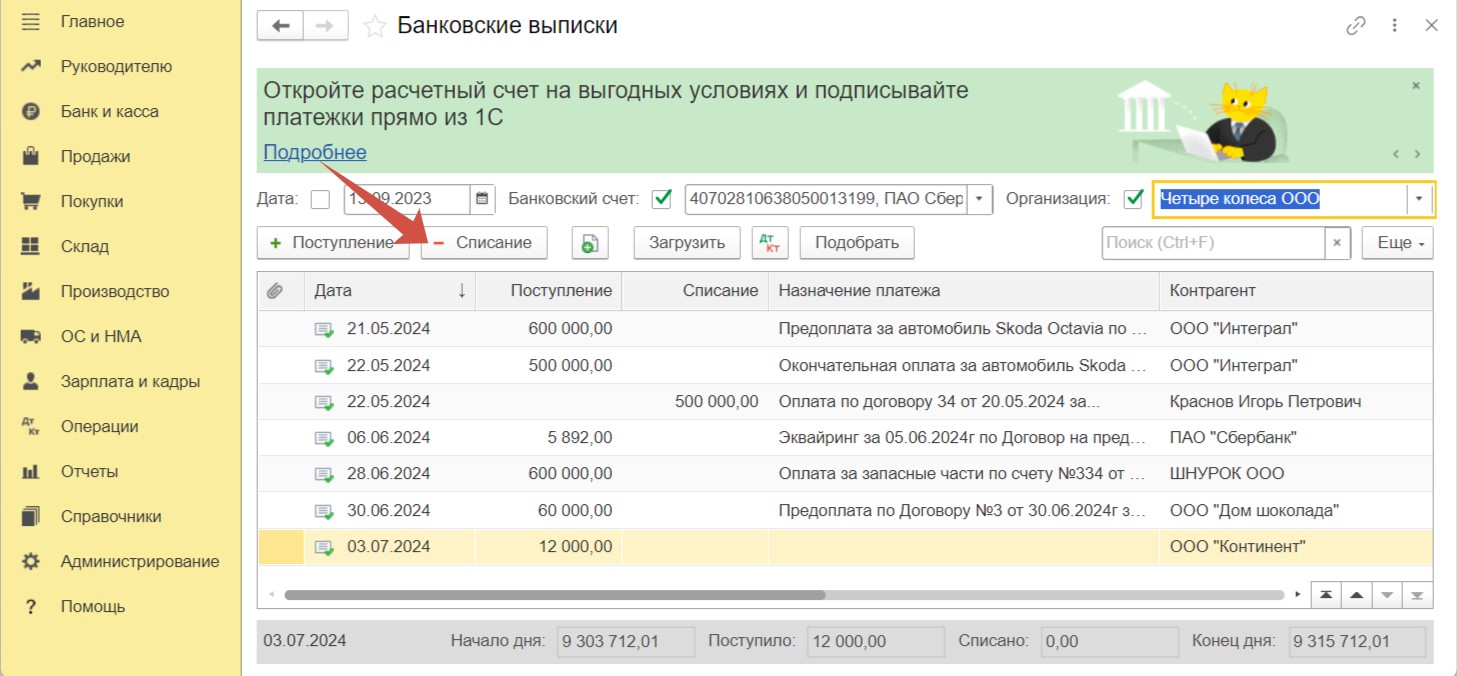Click the back navigation arrow button
Image resolution: width=1457 pixels, height=676 pixels.
[x=280, y=26]
